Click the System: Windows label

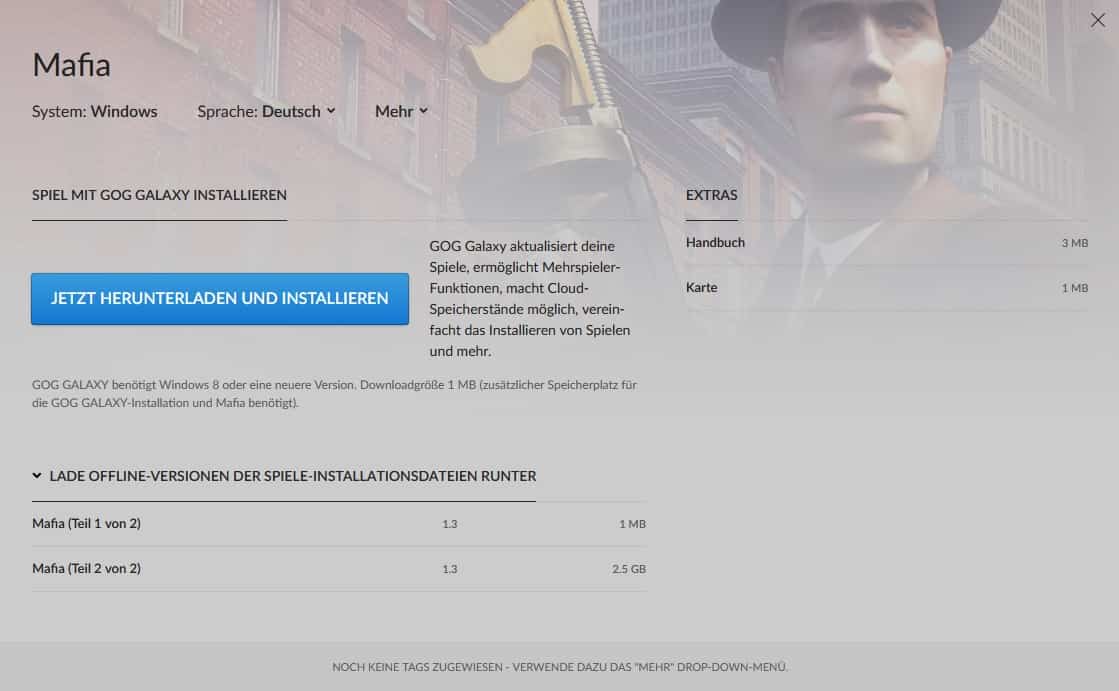(x=94, y=111)
